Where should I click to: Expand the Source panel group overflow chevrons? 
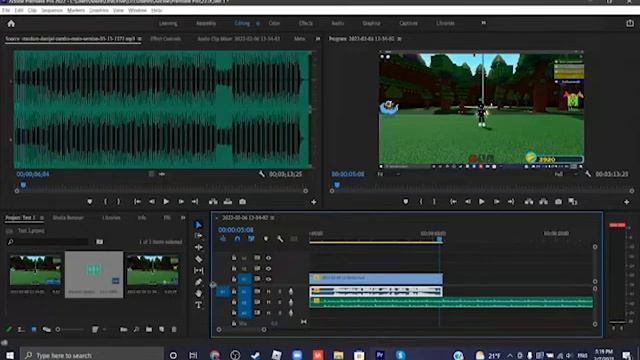tap(318, 39)
